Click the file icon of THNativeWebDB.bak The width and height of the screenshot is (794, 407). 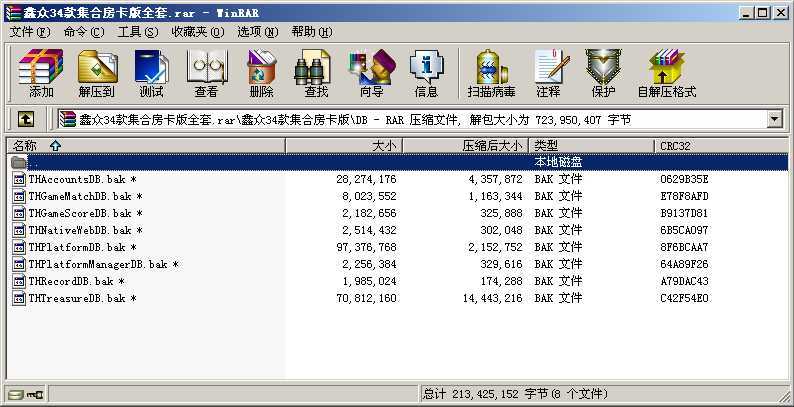(19, 230)
